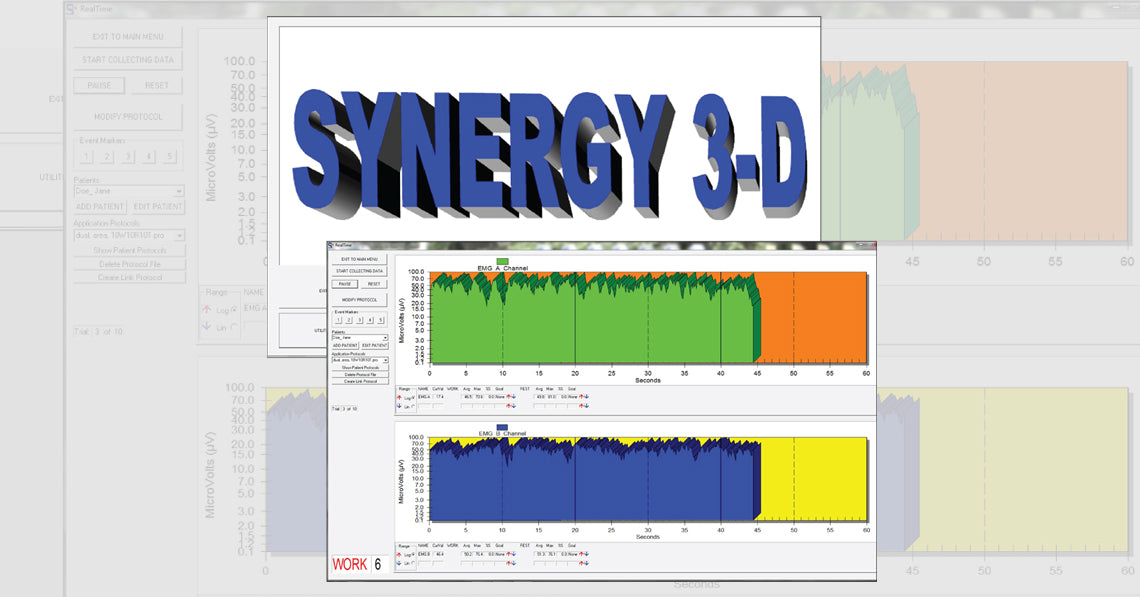Screen dimensions: 1140x597
Task: Raise EMG A work goal with red arrow
Action: (x=508, y=397)
